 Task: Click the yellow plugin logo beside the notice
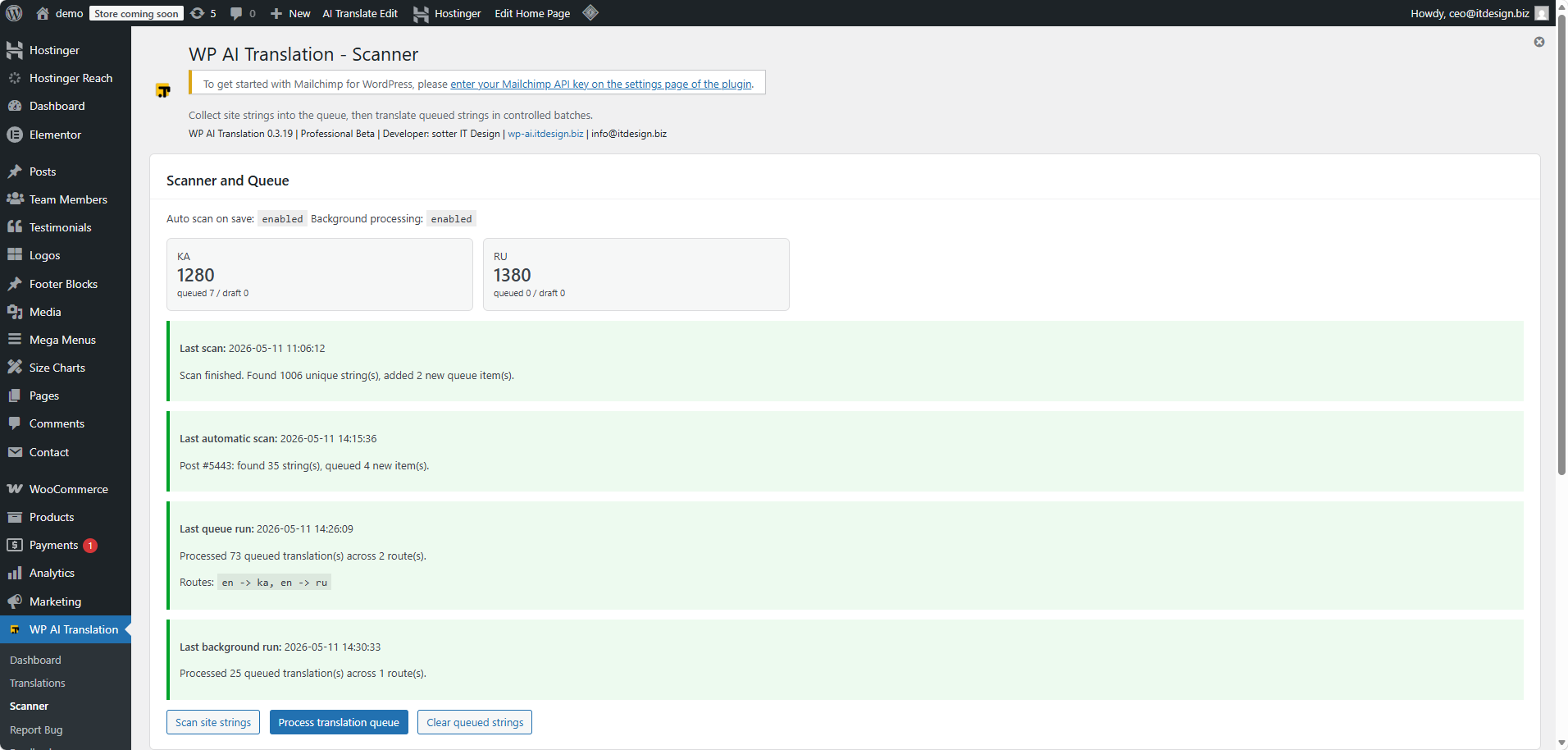tap(163, 90)
